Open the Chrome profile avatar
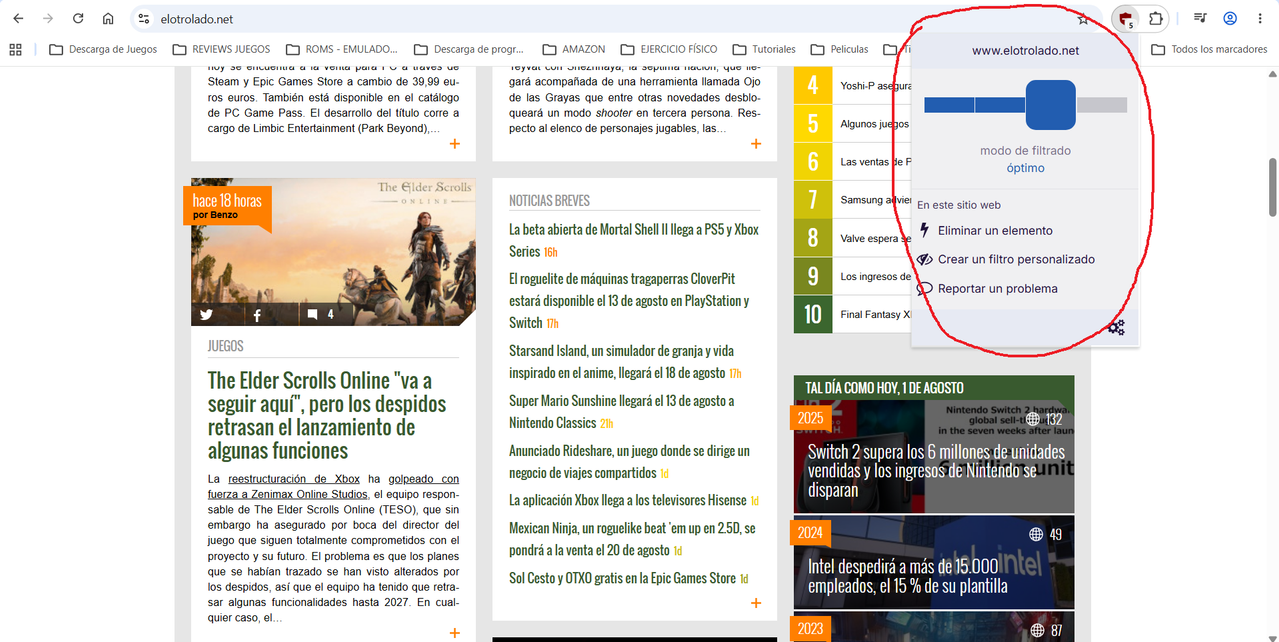Screen dimensions: 1279x642 coord(1230,19)
